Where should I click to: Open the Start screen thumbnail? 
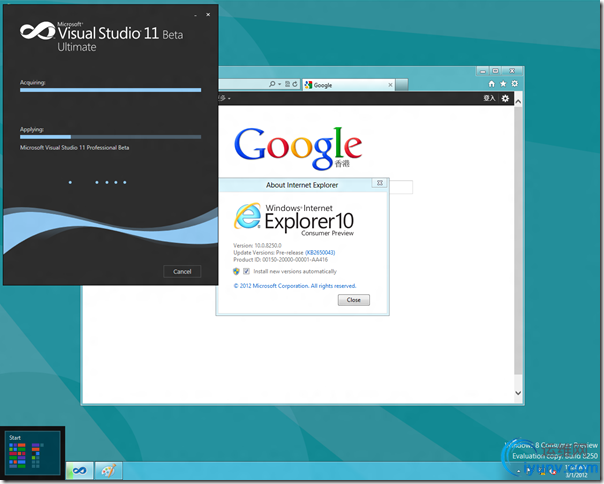click(32, 453)
